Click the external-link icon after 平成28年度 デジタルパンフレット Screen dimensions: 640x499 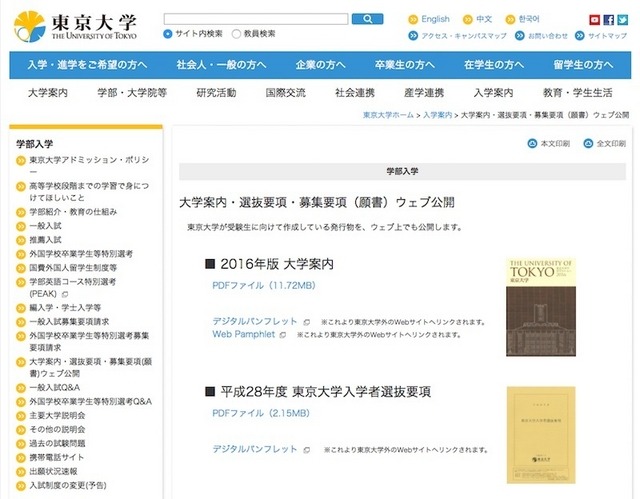coord(307,450)
